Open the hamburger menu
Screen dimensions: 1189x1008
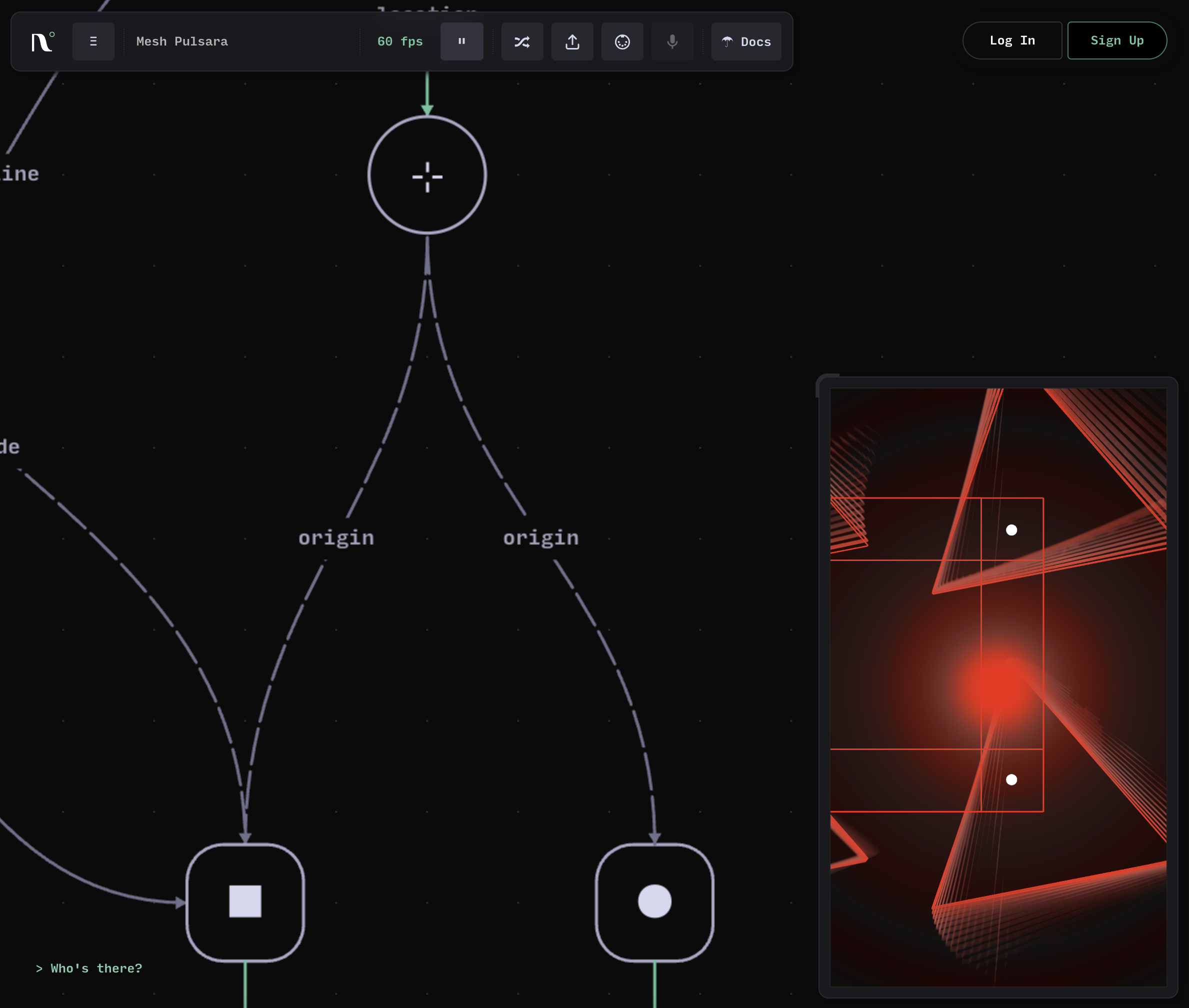click(x=93, y=41)
